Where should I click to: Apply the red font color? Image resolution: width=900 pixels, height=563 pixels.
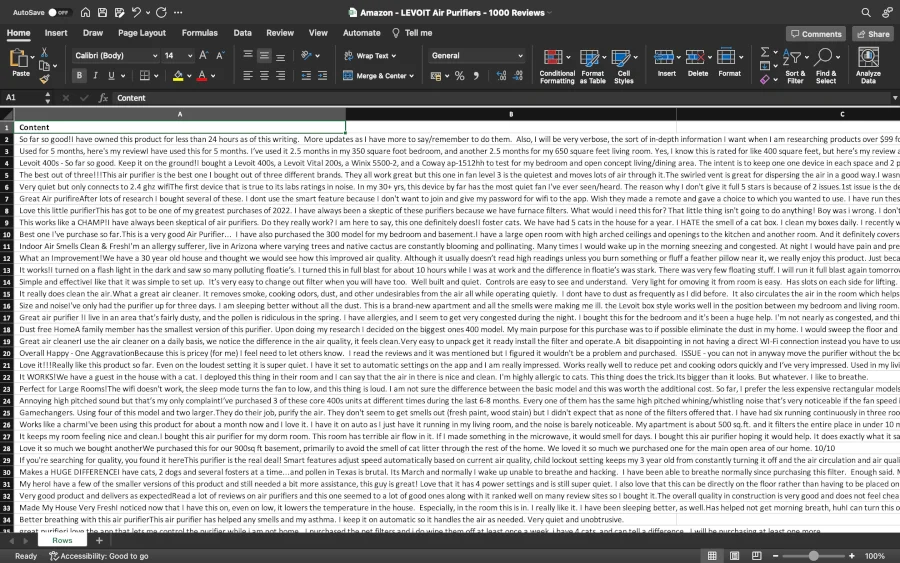coord(202,75)
